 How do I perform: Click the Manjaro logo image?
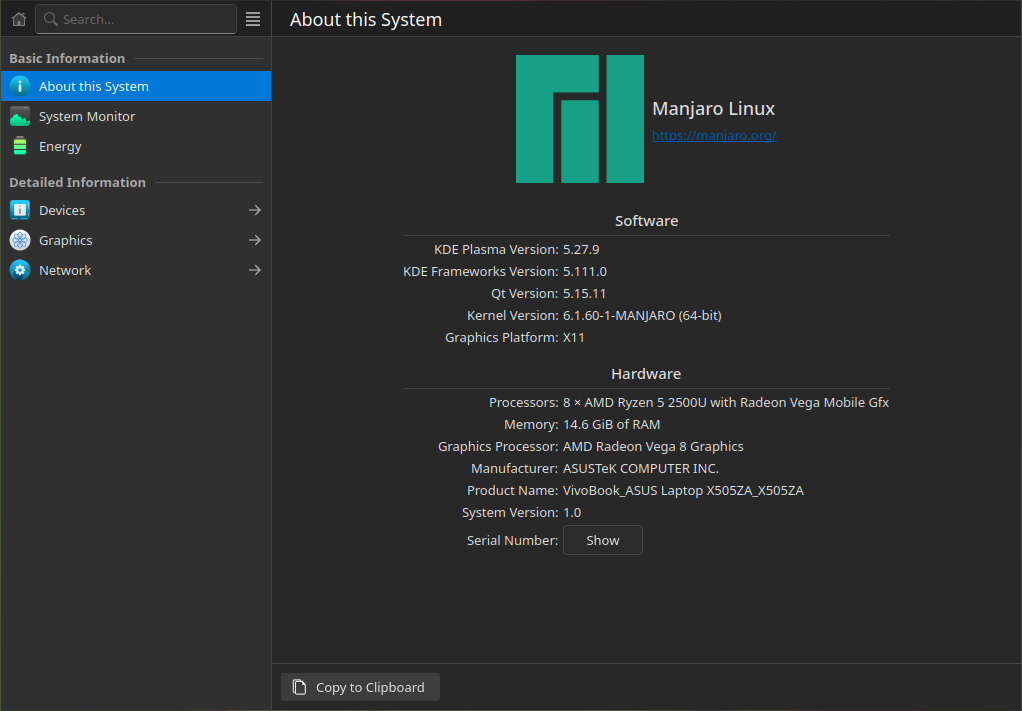point(579,119)
